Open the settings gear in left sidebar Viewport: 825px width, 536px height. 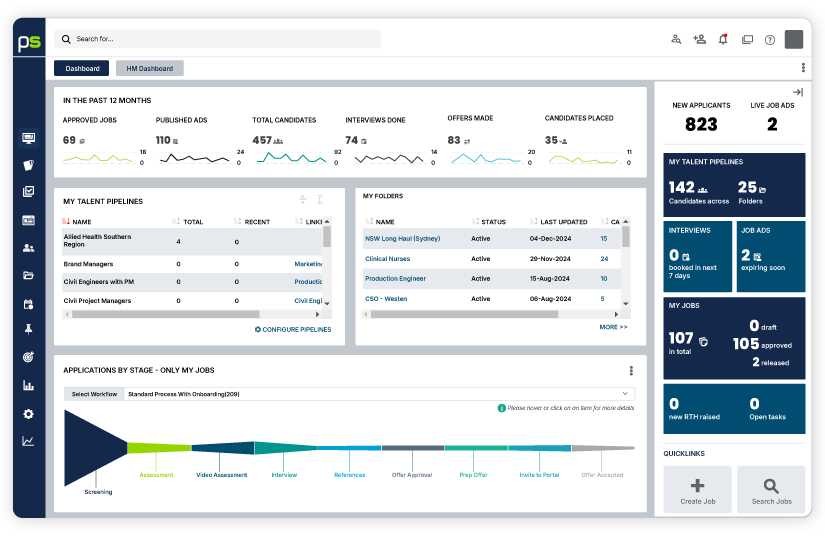pyautogui.click(x=28, y=414)
